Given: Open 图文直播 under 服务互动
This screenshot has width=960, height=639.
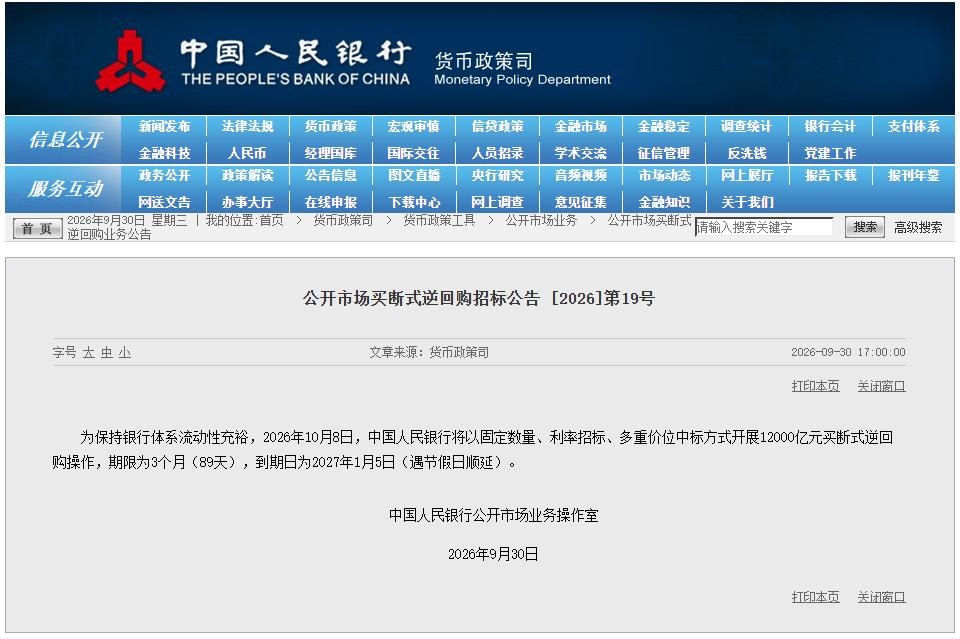Looking at the screenshot, I should pos(414,176).
